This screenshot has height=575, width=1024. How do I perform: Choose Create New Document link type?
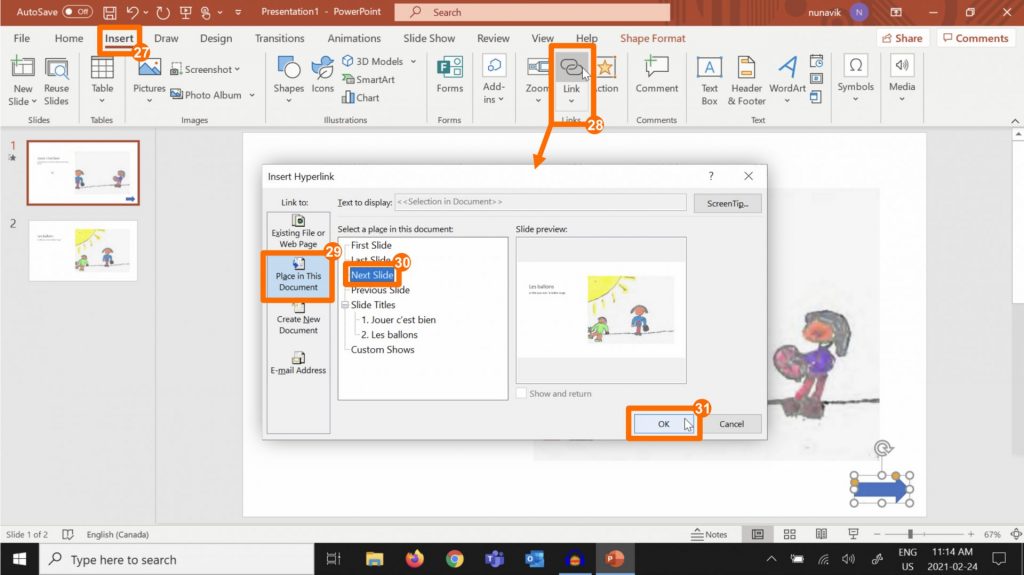pos(298,317)
